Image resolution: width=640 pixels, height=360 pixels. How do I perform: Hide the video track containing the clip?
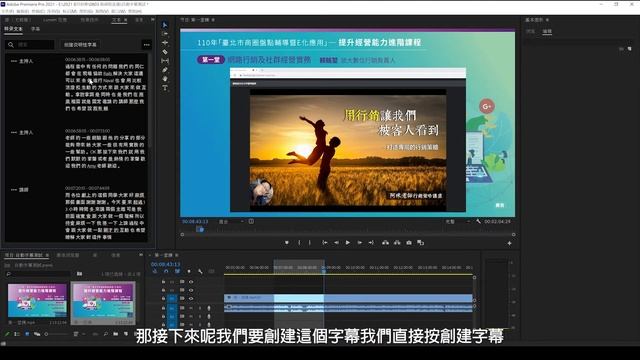[x=191, y=299]
